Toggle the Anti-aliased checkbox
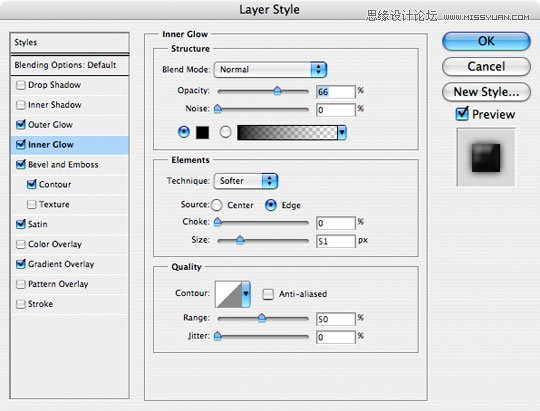This screenshot has height=411, width=540. coord(268,294)
